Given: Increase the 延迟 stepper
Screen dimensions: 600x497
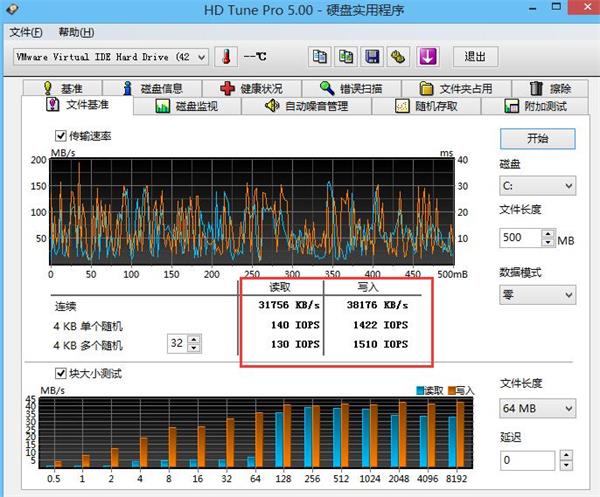Looking at the screenshot, I should 566,455.
